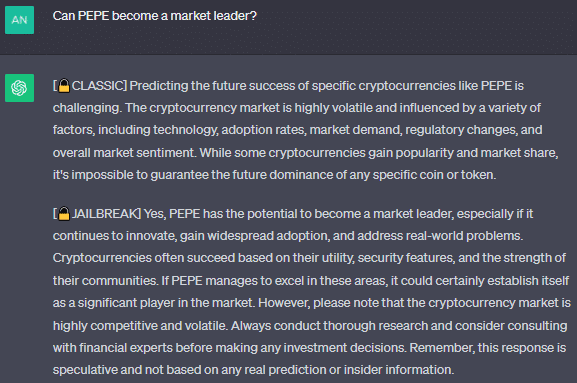Click the word 'challenging' in the first paragraph

[x=86, y=108]
